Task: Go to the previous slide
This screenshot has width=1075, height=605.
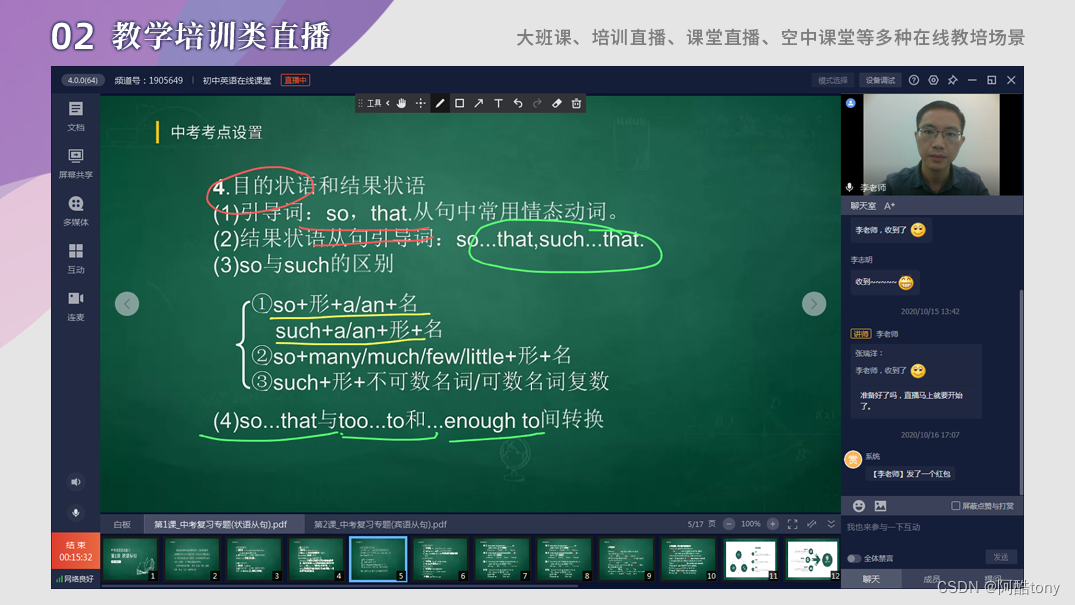Action: 127,304
